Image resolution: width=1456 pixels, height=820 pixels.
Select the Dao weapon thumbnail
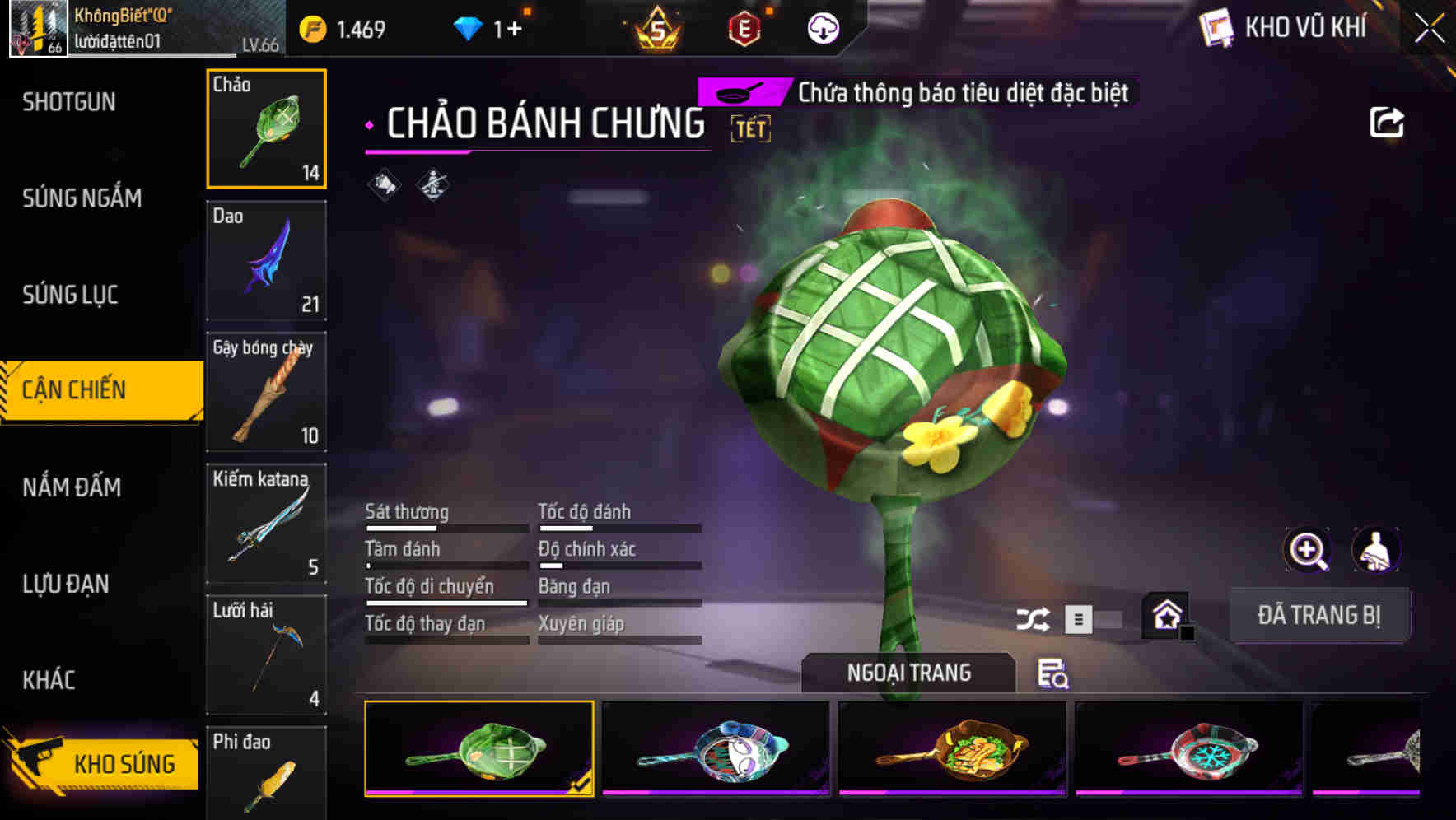(266, 260)
